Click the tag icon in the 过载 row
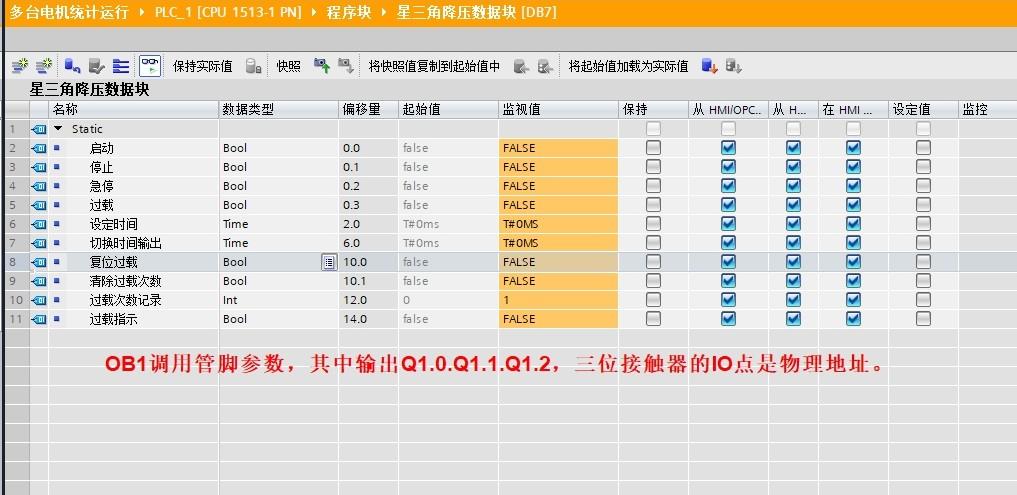Viewport: 1017px width, 495px height. coord(39,205)
